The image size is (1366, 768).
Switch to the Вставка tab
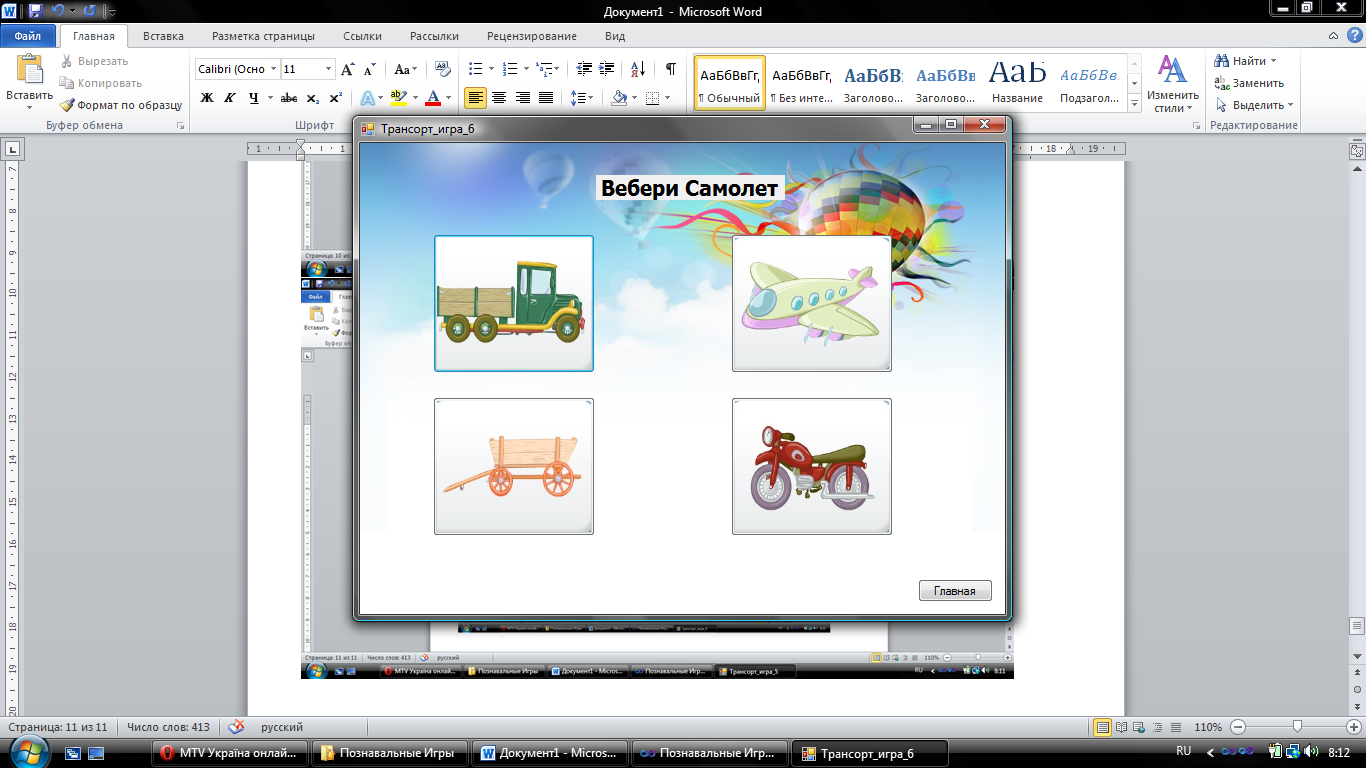tap(163, 36)
